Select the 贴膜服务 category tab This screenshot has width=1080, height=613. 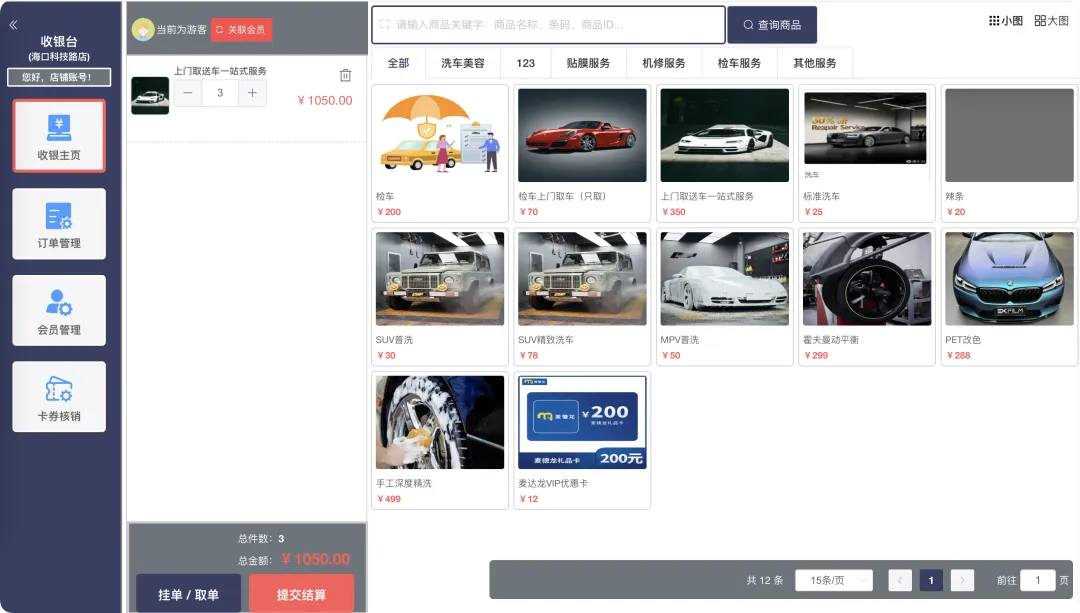(588, 63)
